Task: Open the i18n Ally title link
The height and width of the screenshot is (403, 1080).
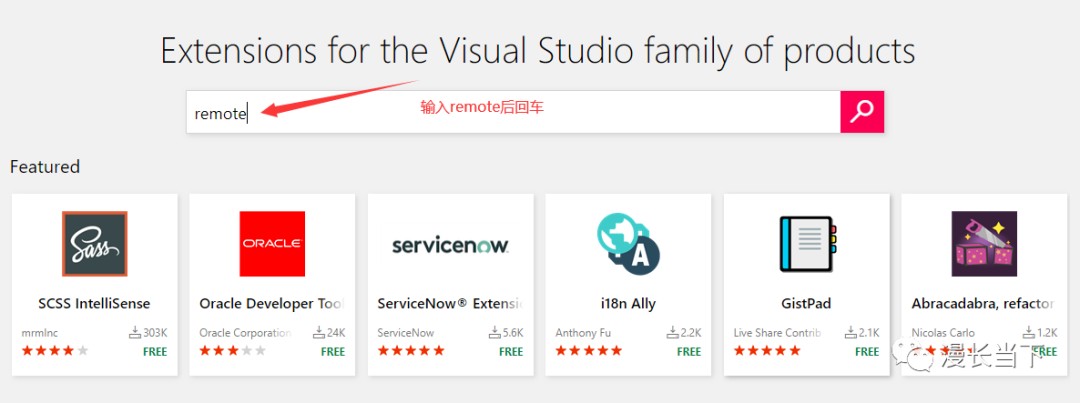Action: [628, 303]
